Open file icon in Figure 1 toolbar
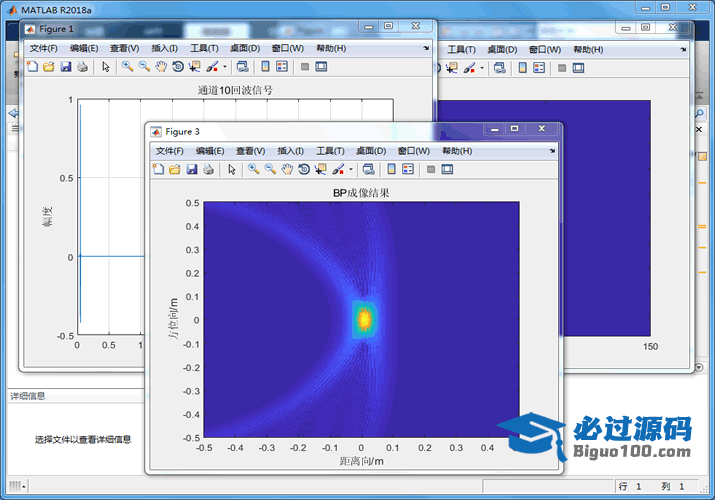This screenshot has height=500, width=715. [49, 67]
